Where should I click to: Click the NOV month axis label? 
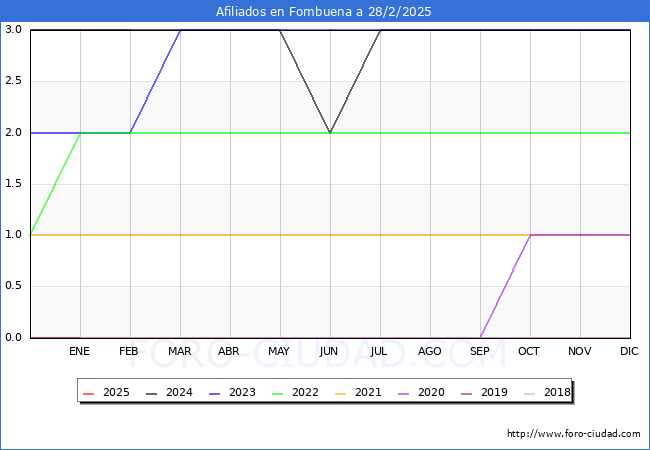click(x=580, y=351)
